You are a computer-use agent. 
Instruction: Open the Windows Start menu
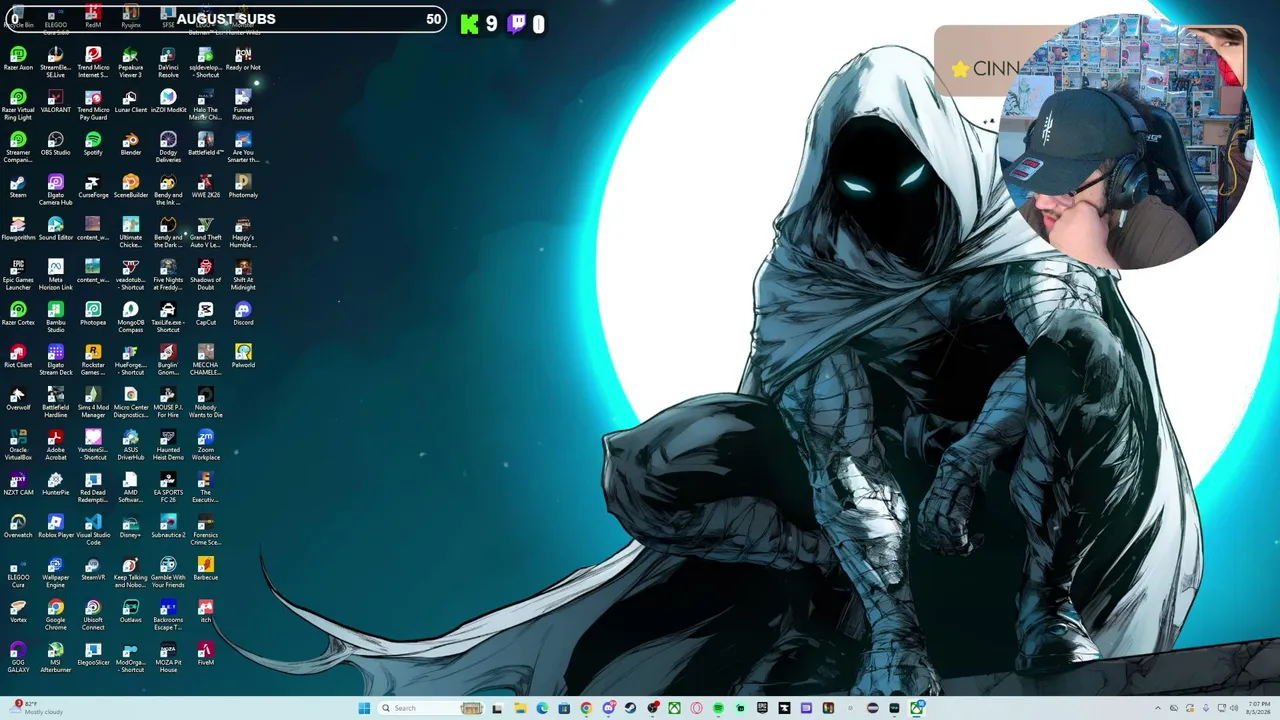click(x=364, y=708)
